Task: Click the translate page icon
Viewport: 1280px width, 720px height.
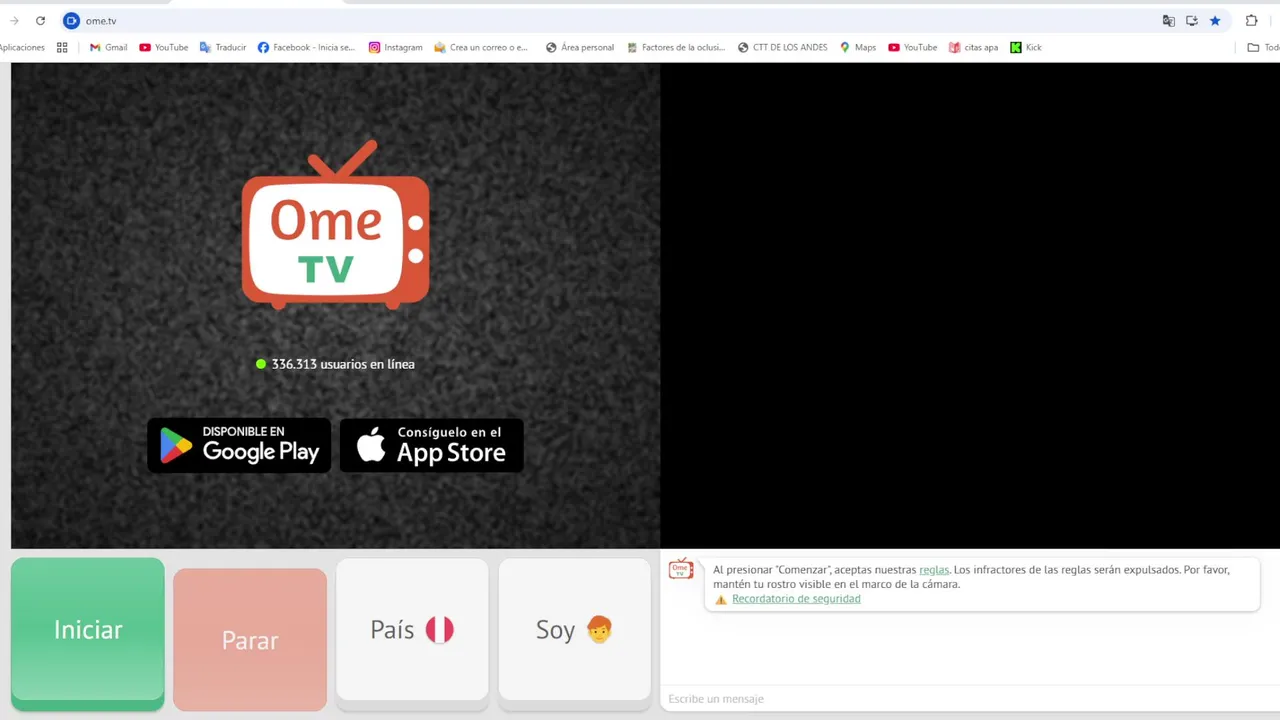Action: (1168, 20)
